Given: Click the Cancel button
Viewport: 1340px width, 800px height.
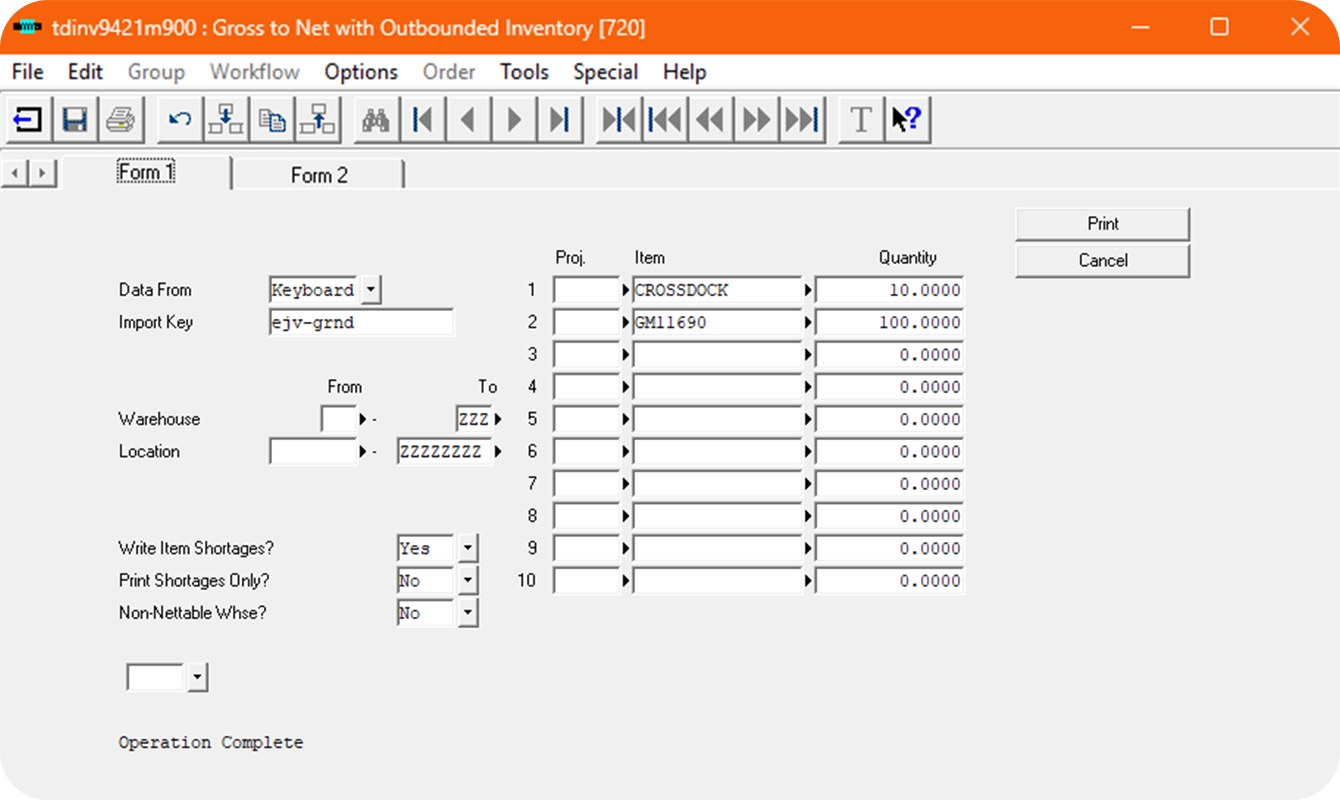Looking at the screenshot, I should [1103, 260].
